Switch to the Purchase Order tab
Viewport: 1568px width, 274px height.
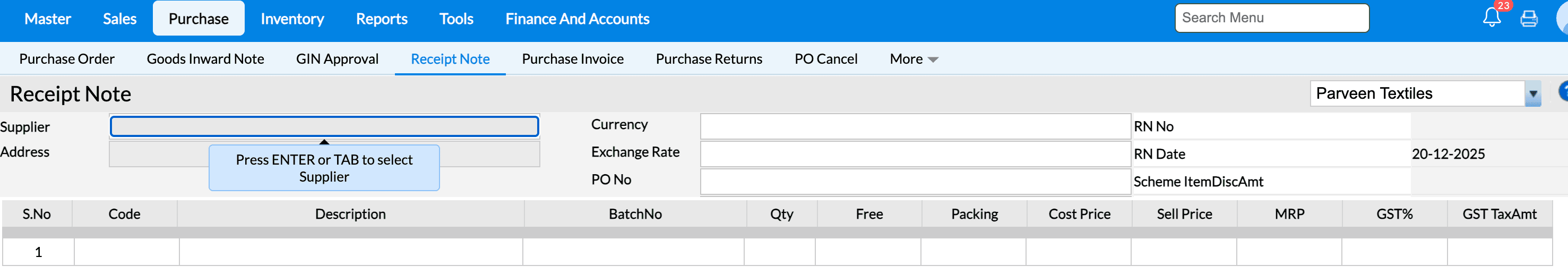67,59
